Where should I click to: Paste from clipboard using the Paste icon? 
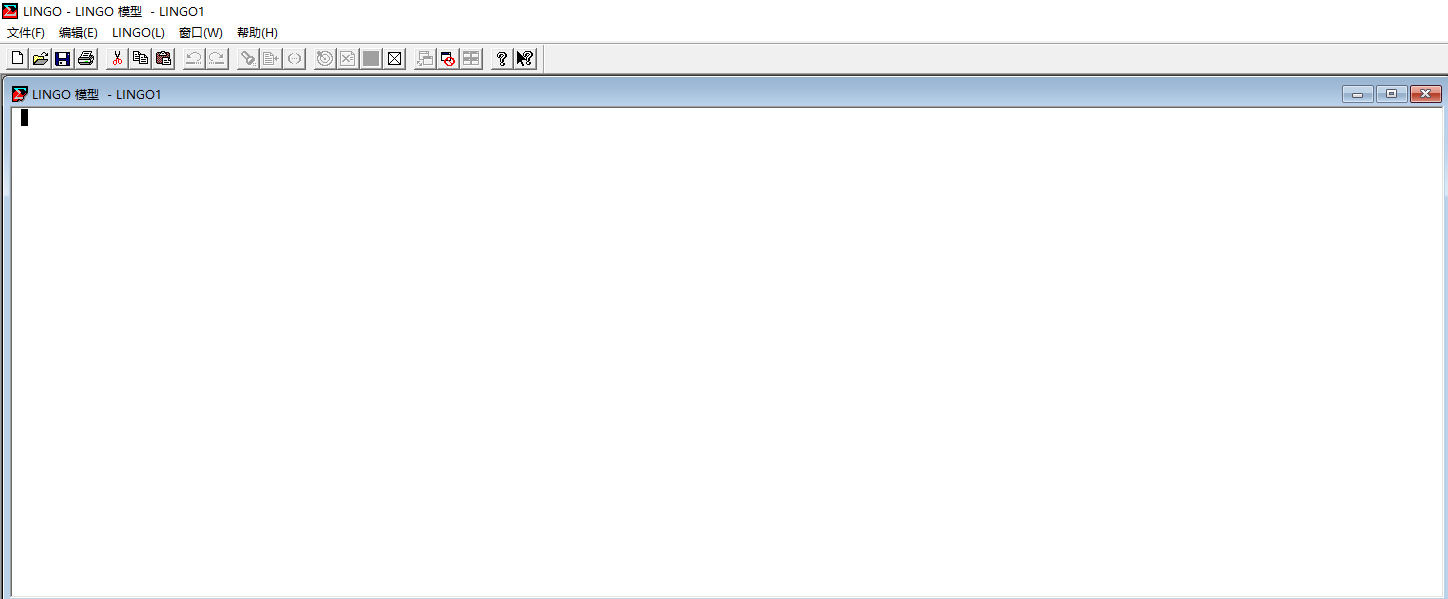pyautogui.click(x=163, y=59)
